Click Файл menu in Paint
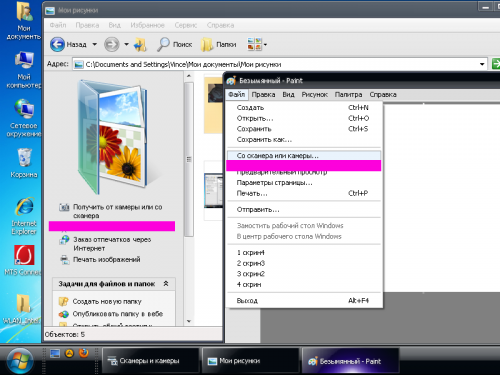 click(x=237, y=95)
